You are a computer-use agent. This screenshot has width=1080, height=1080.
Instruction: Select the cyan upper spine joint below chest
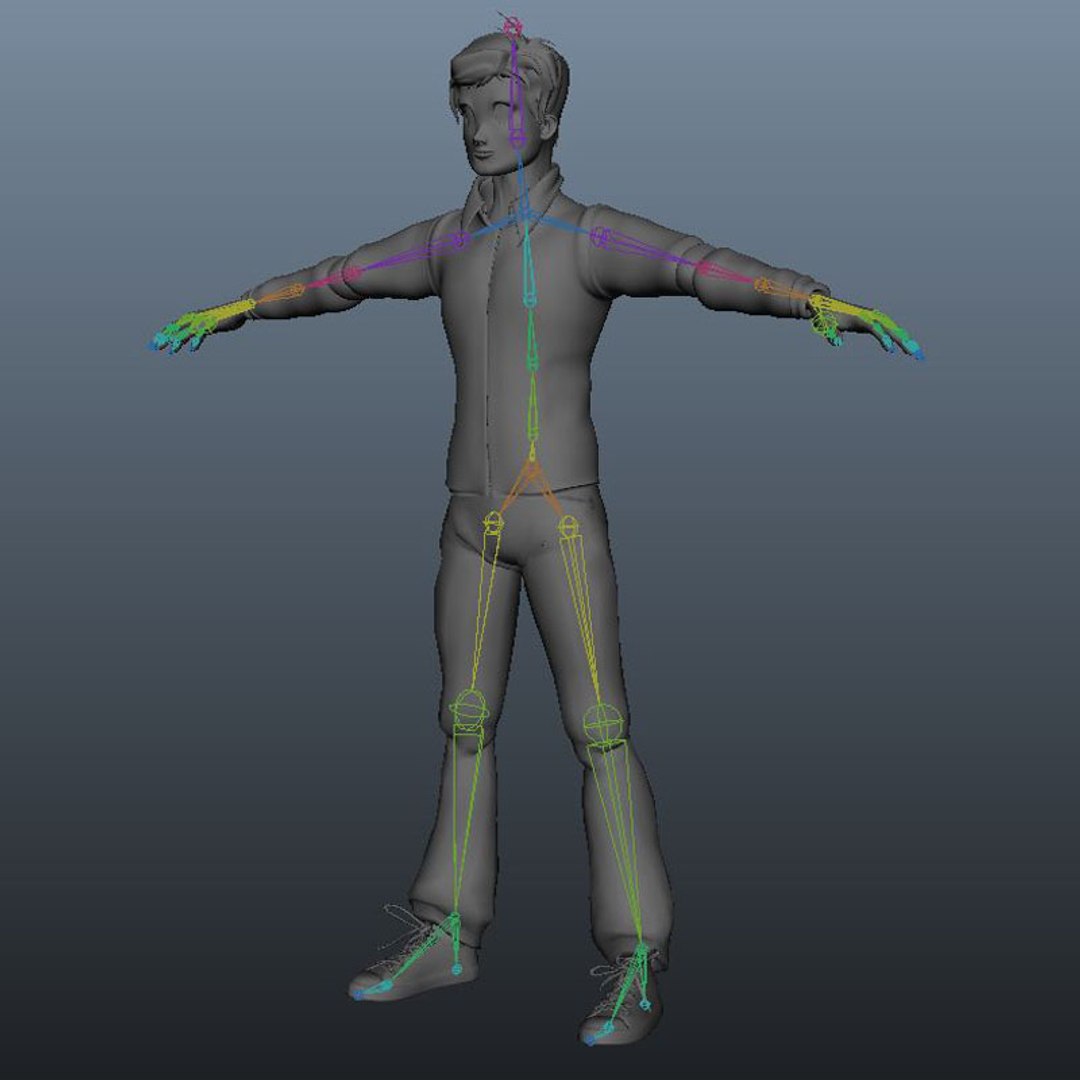click(529, 300)
